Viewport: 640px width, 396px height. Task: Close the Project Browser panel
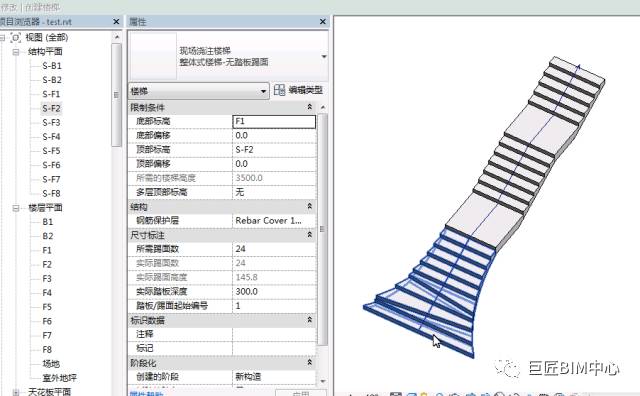point(116,22)
